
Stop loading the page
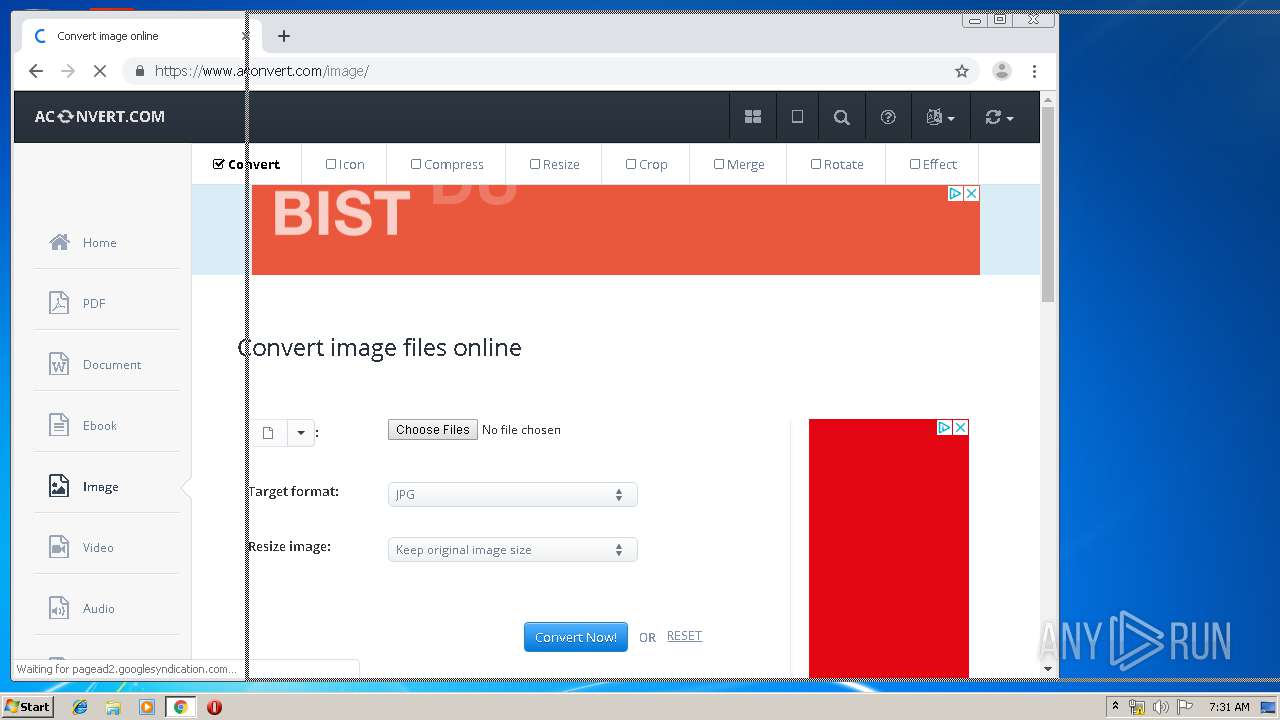pos(99,71)
